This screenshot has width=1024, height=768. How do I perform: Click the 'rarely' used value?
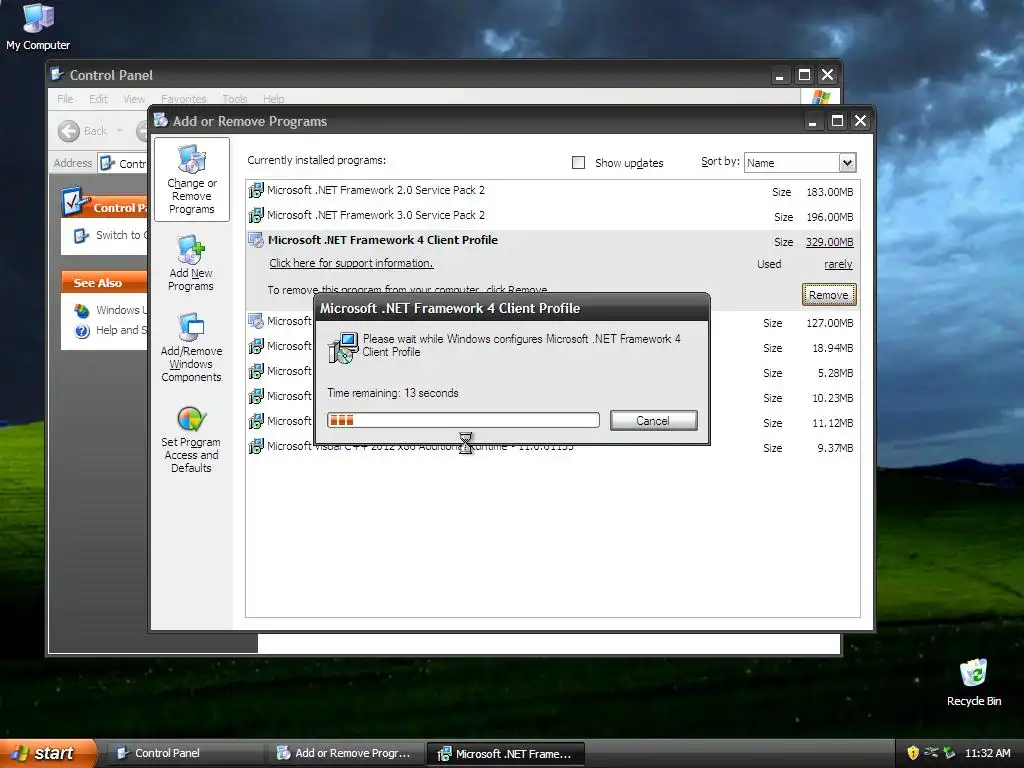[839, 264]
